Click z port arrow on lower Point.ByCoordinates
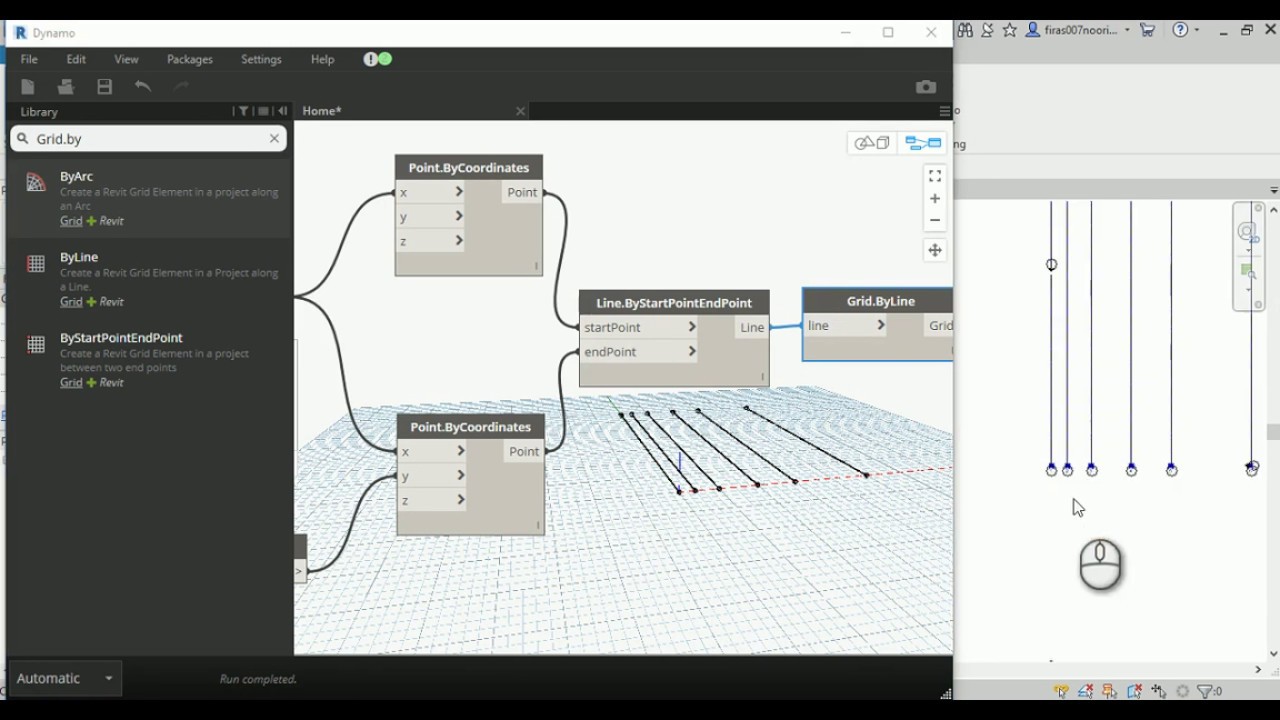The image size is (1280, 720). [x=461, y=500]
